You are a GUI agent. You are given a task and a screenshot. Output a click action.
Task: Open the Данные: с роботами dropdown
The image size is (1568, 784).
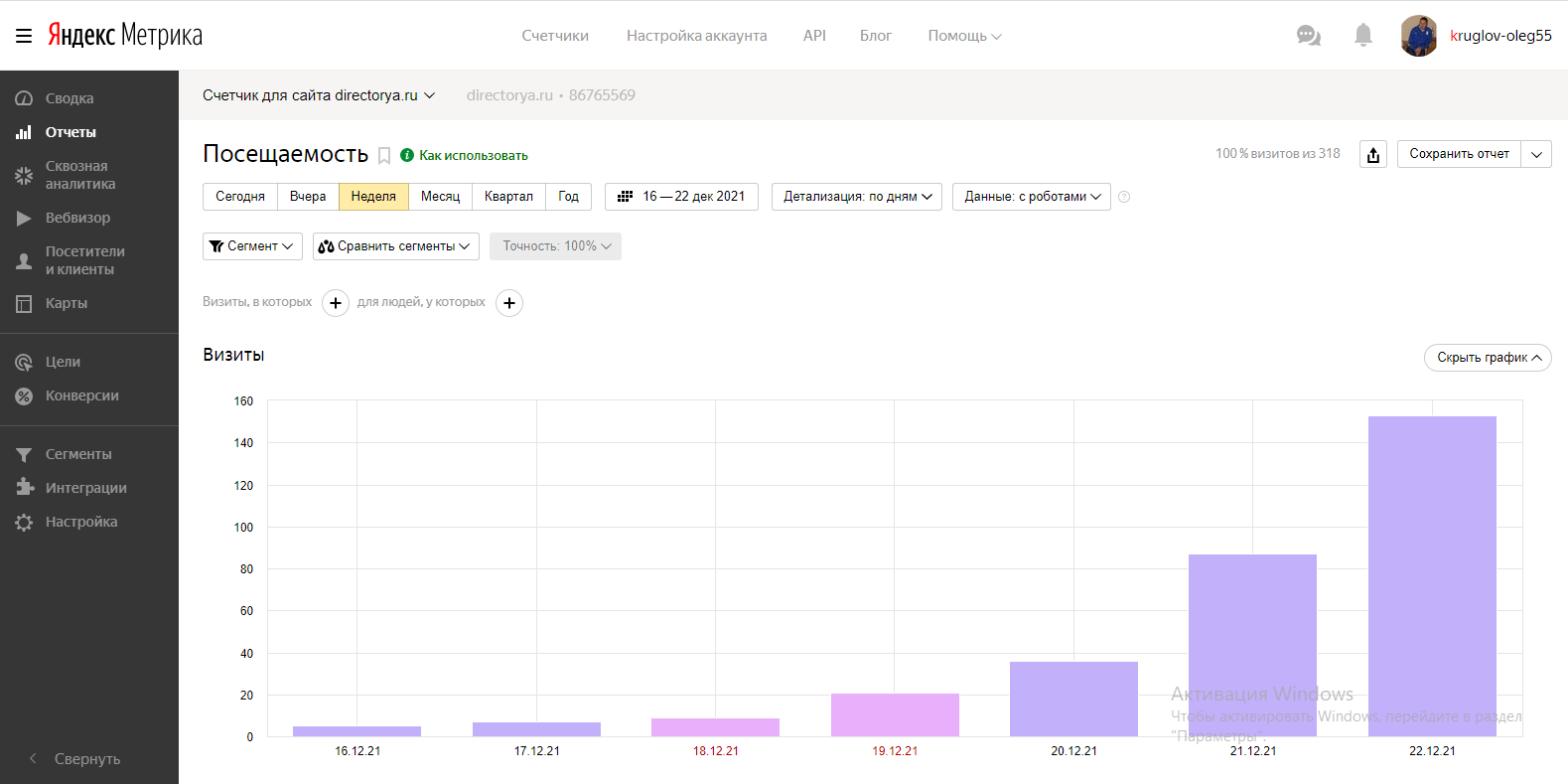pyautogui.click(x=1032, y=197)
